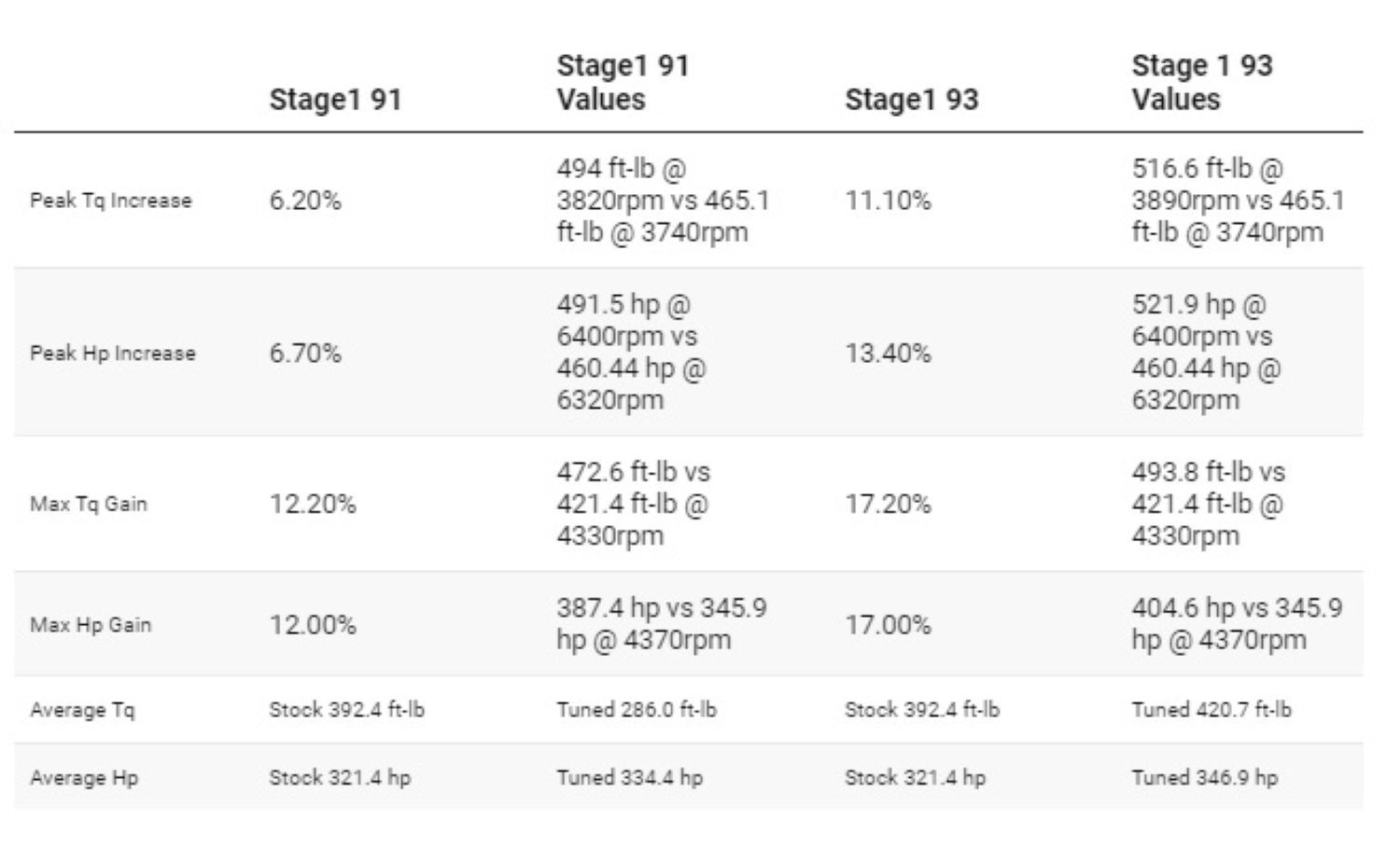Click the 11.10% peak torque cell
1400x847 pixels.
point(887,201)
